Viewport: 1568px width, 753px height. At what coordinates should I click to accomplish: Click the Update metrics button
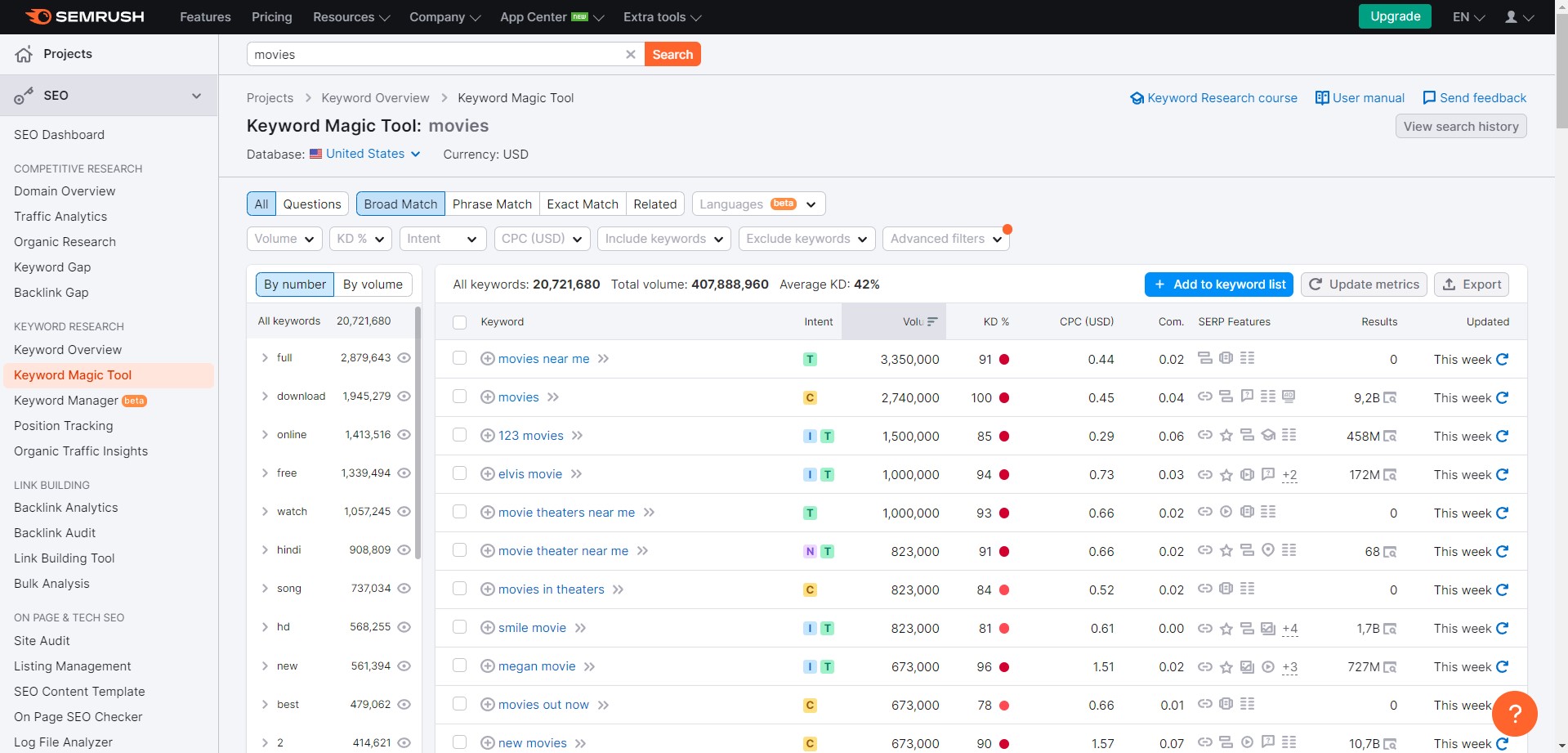(1364, 285)
